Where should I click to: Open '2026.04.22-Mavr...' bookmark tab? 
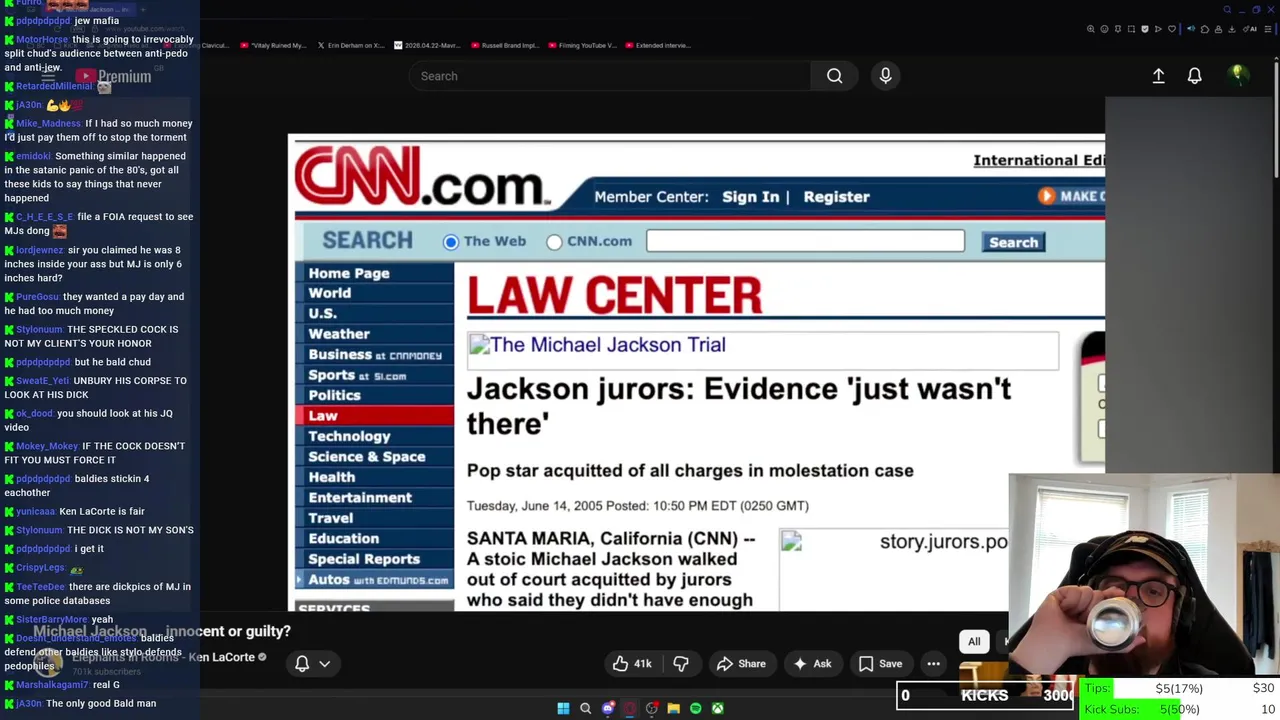(426, 45)
